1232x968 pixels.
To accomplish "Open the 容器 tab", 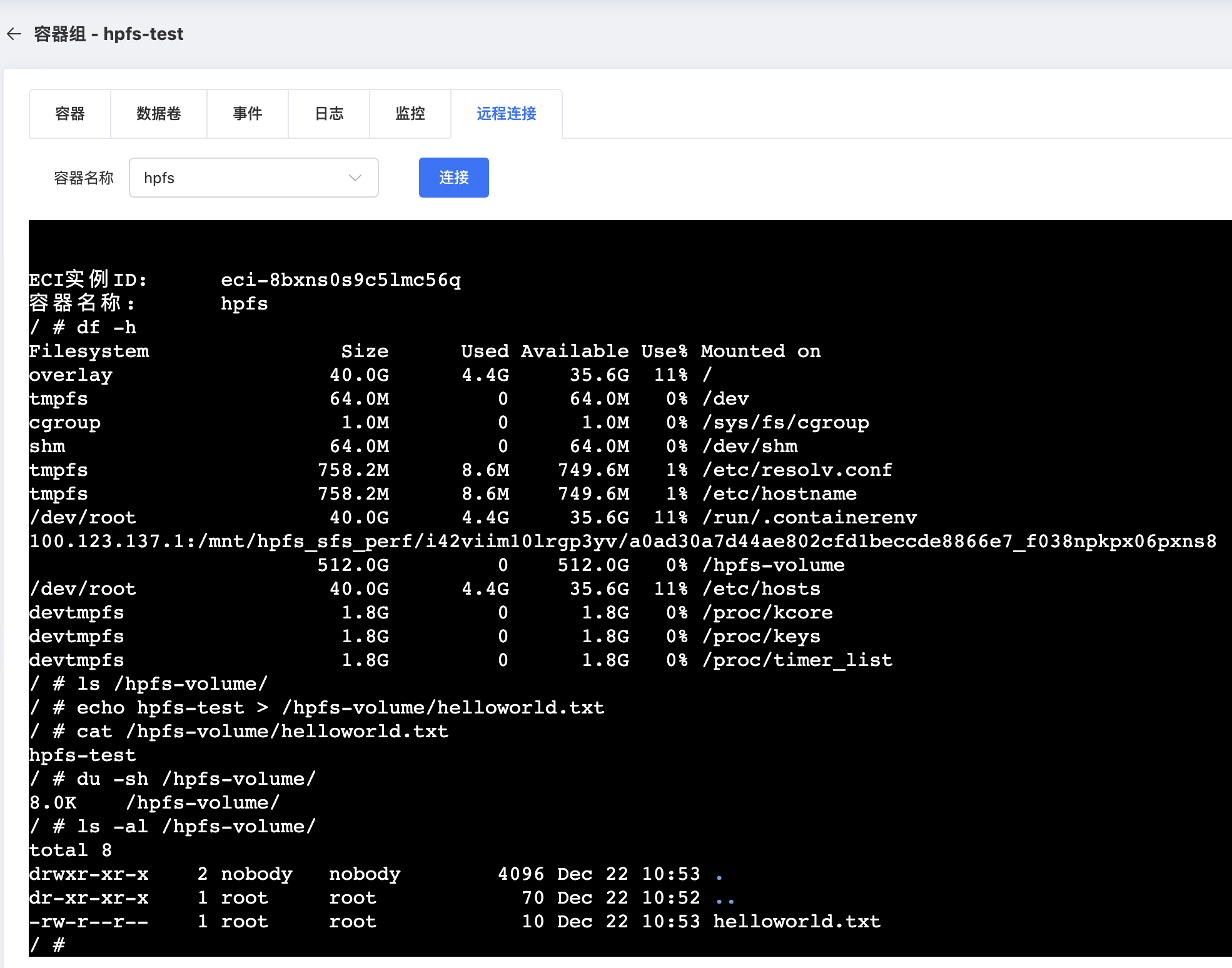I will [x=70, y=114].
